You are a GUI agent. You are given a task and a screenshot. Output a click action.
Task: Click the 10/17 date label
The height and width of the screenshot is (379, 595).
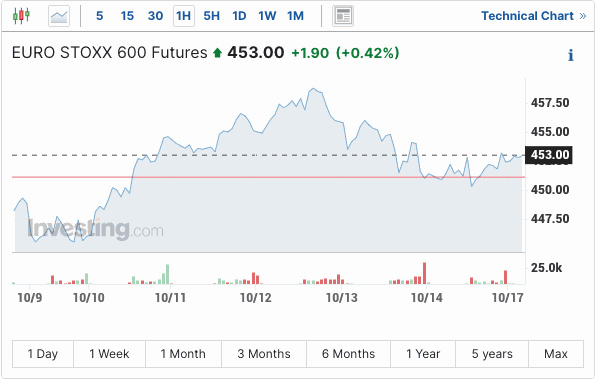tap(508, 298)
